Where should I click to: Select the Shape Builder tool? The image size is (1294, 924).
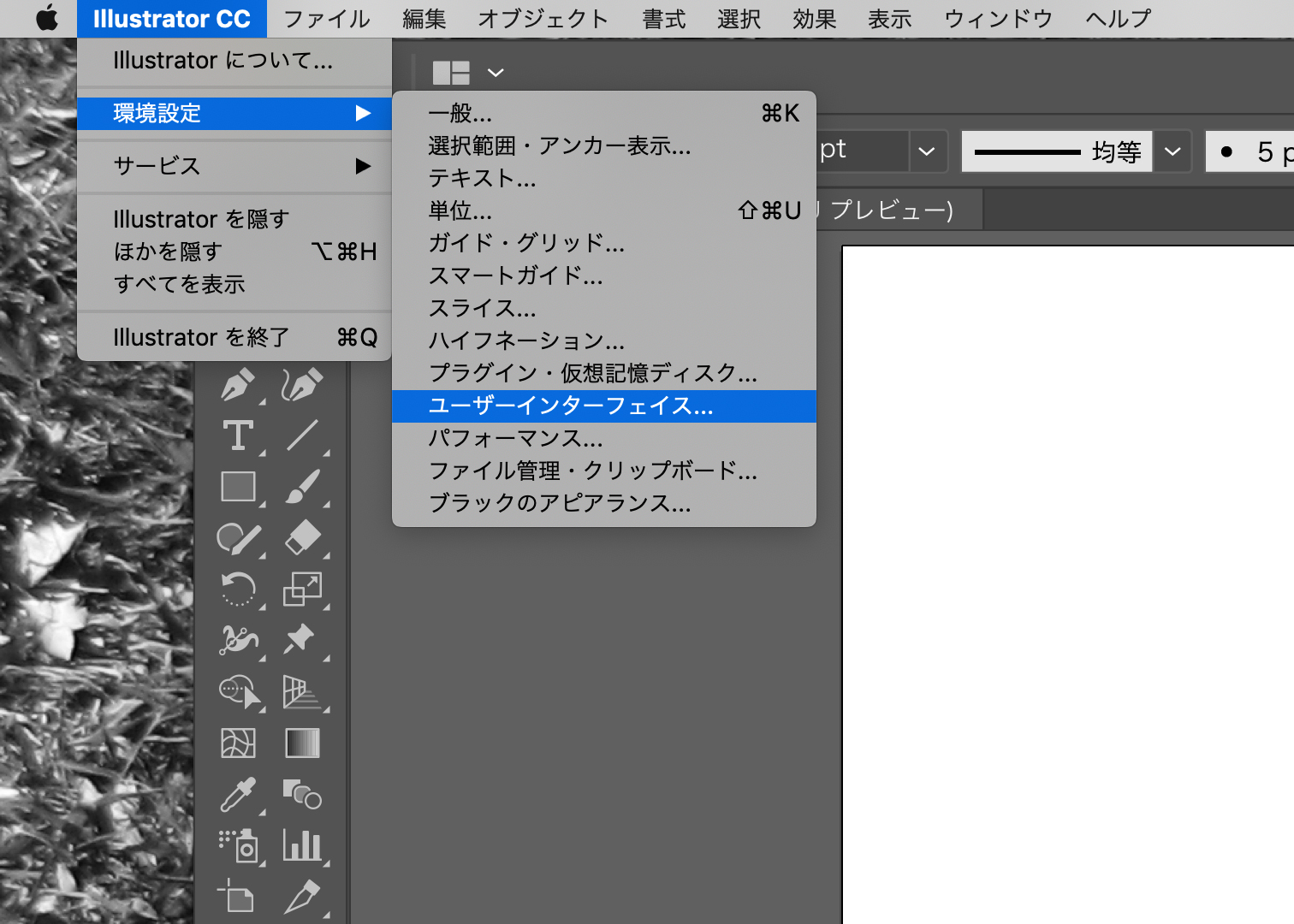(x=240, y=691)
